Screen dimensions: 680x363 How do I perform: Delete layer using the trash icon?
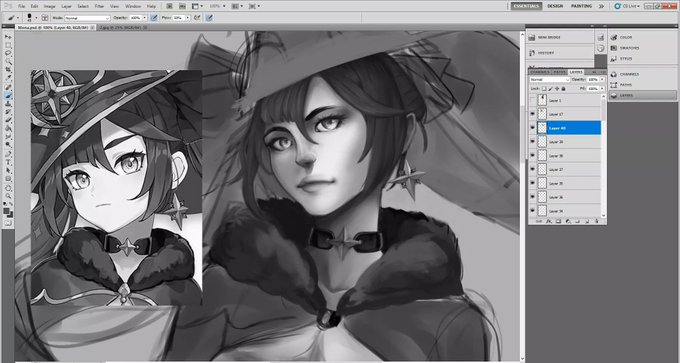click(x=597, y=221)
